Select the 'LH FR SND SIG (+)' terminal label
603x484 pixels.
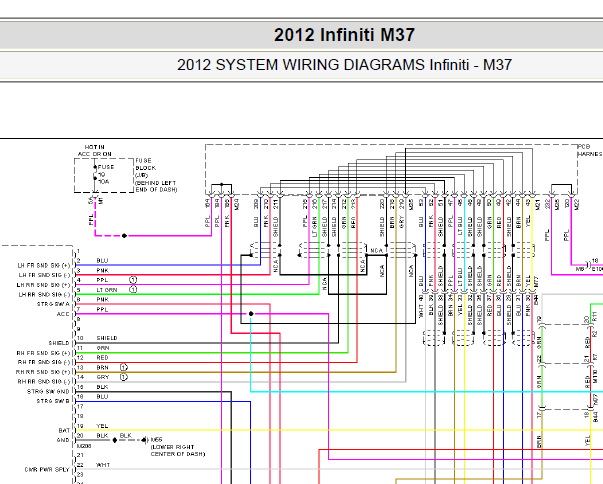[x=44, y=265]
